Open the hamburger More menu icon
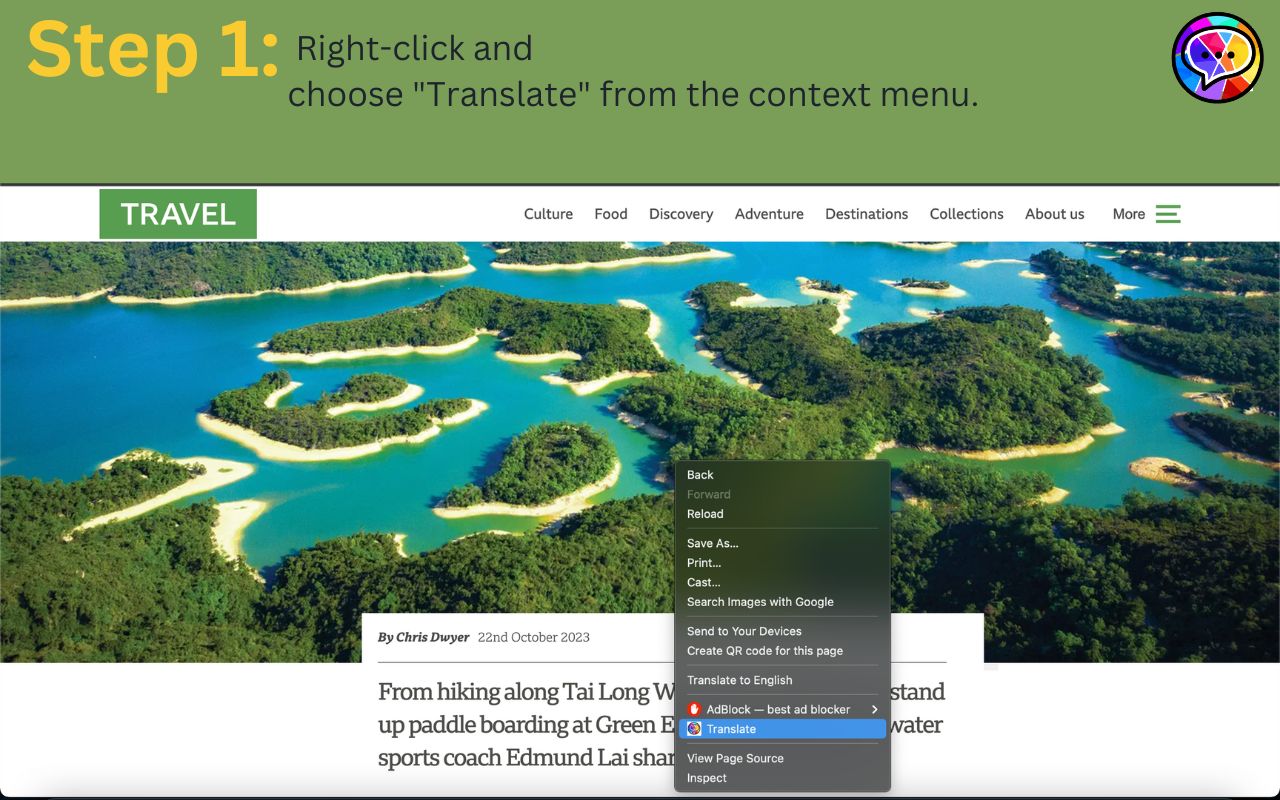This screenshot has height=800, width=1280. tap(1168, 214)
